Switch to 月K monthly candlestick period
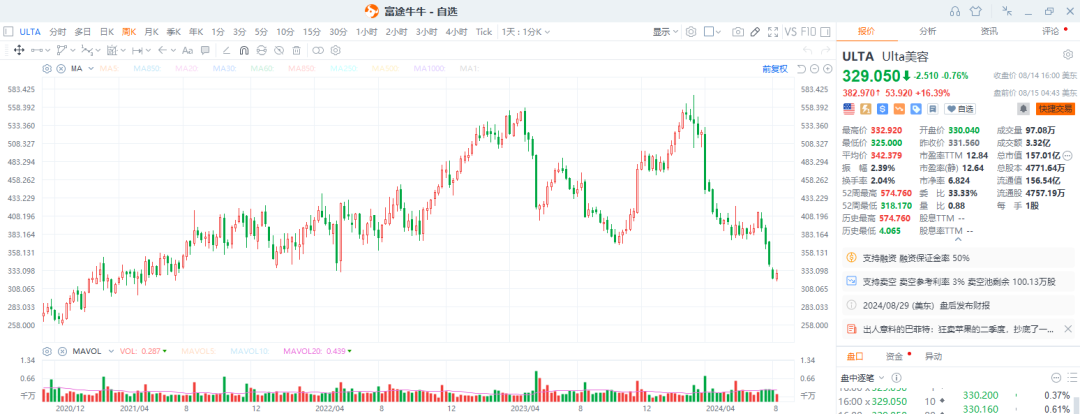This screenshot has height=414, width=1080. click(x=151, y=32)
